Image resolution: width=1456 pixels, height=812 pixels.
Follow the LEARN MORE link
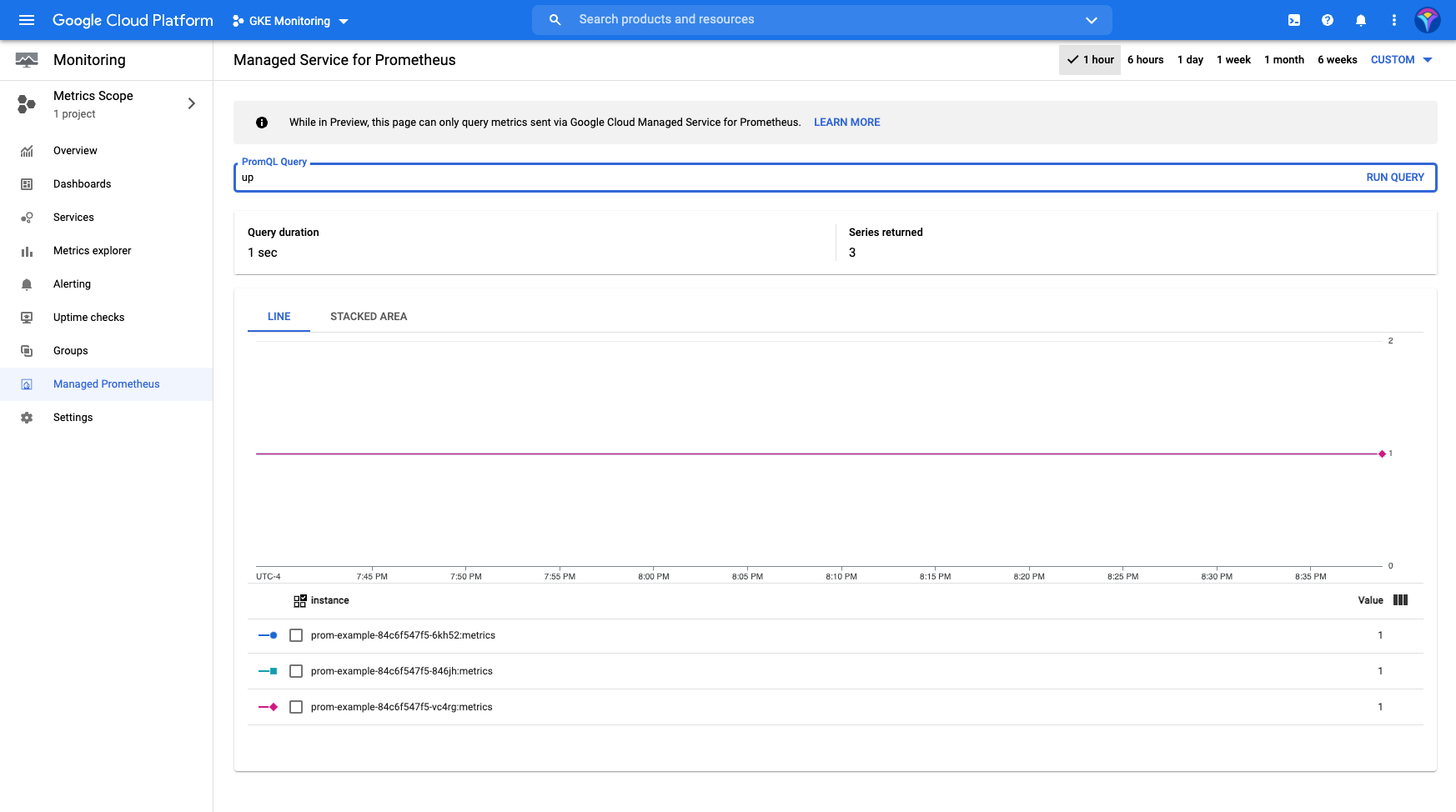click(x=846, y=123)
